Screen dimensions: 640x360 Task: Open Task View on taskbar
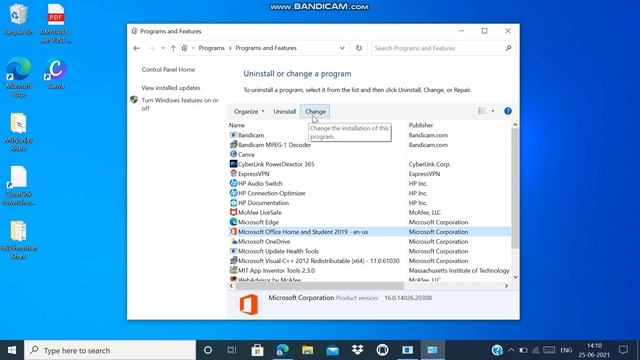[232, 350]
